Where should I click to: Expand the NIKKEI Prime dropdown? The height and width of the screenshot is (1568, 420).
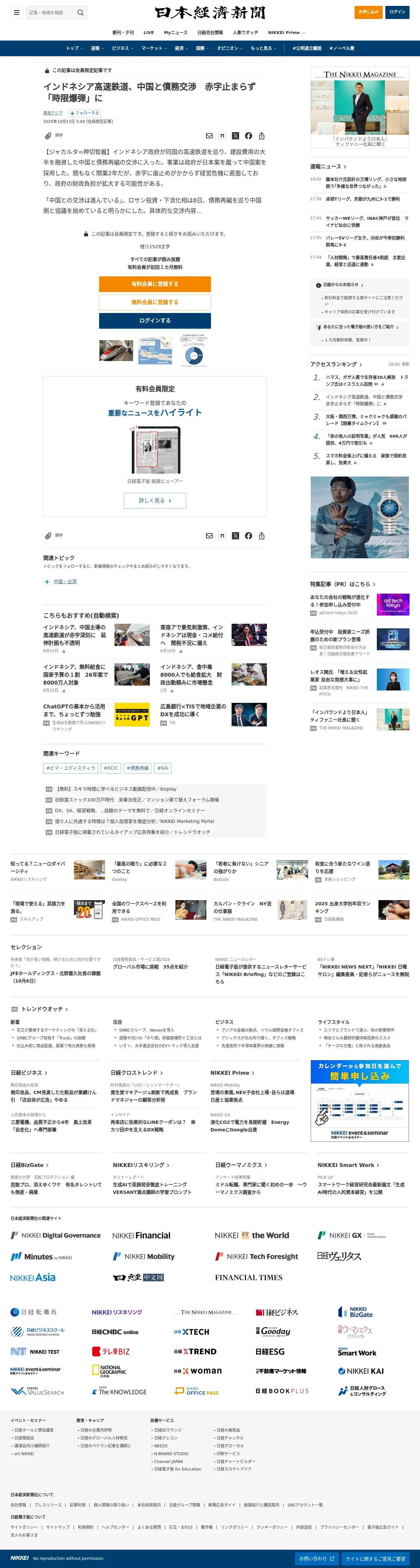[286, 33]
